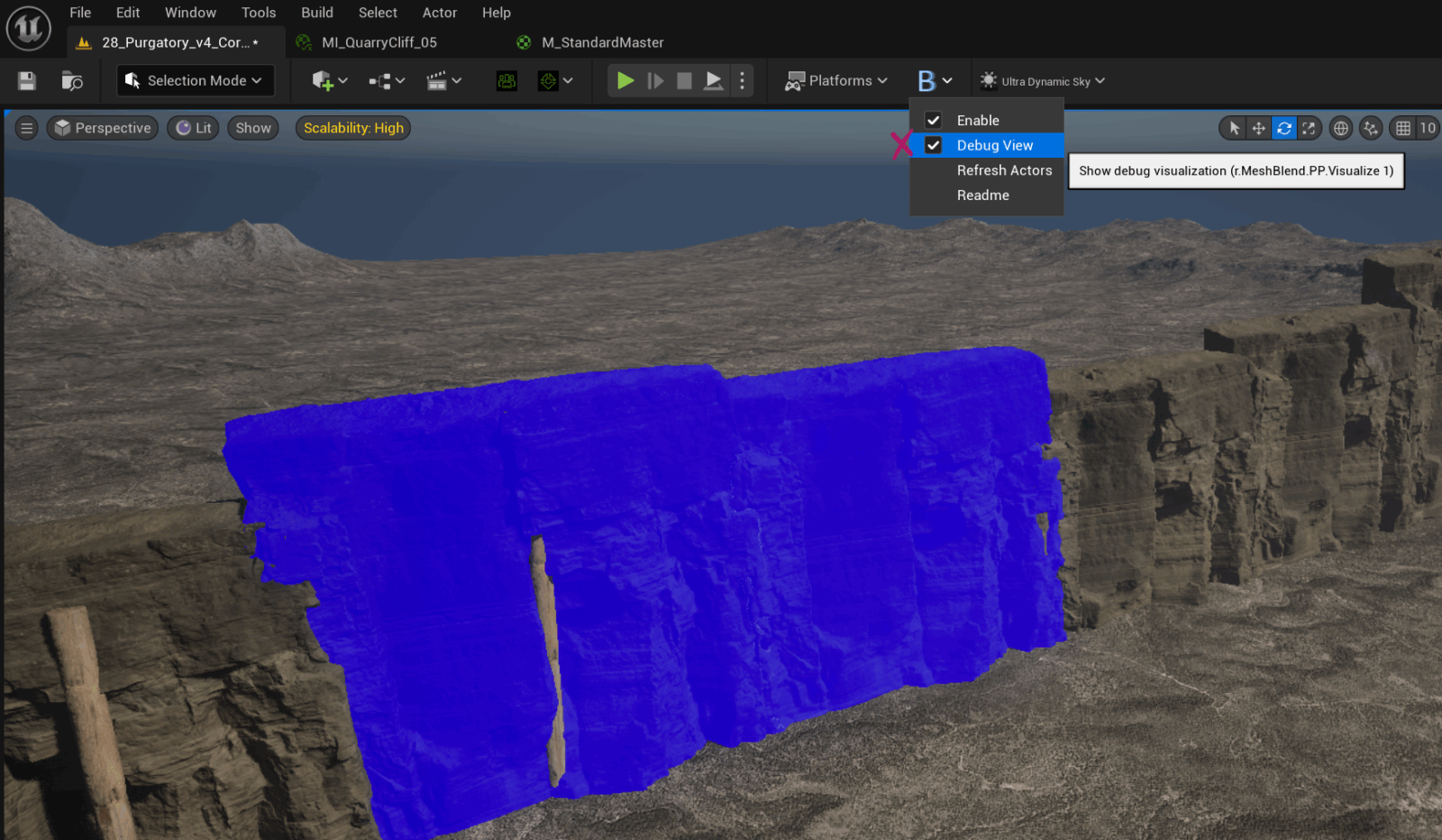
Task: Open the Selection Mode dropdown
Action: 194,80
